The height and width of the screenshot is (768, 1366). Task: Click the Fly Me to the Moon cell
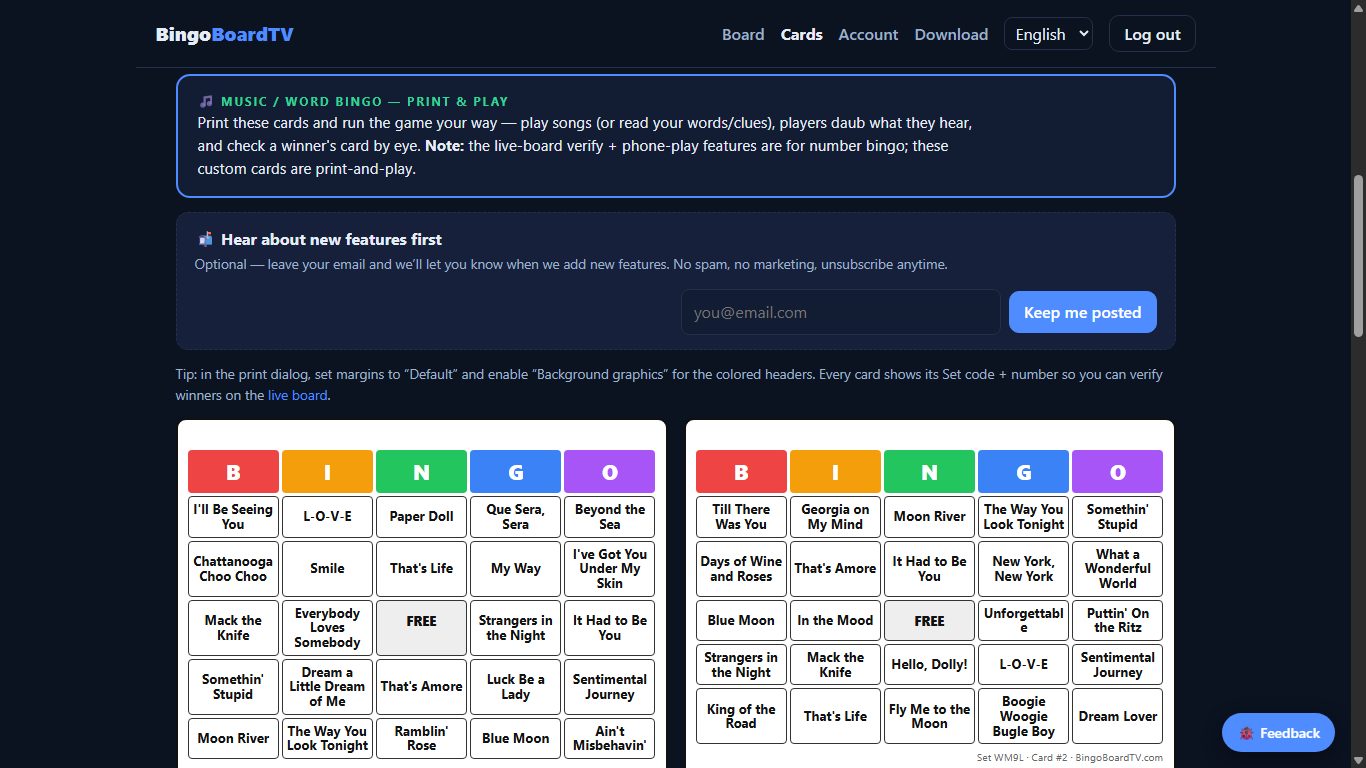point(929,716)
